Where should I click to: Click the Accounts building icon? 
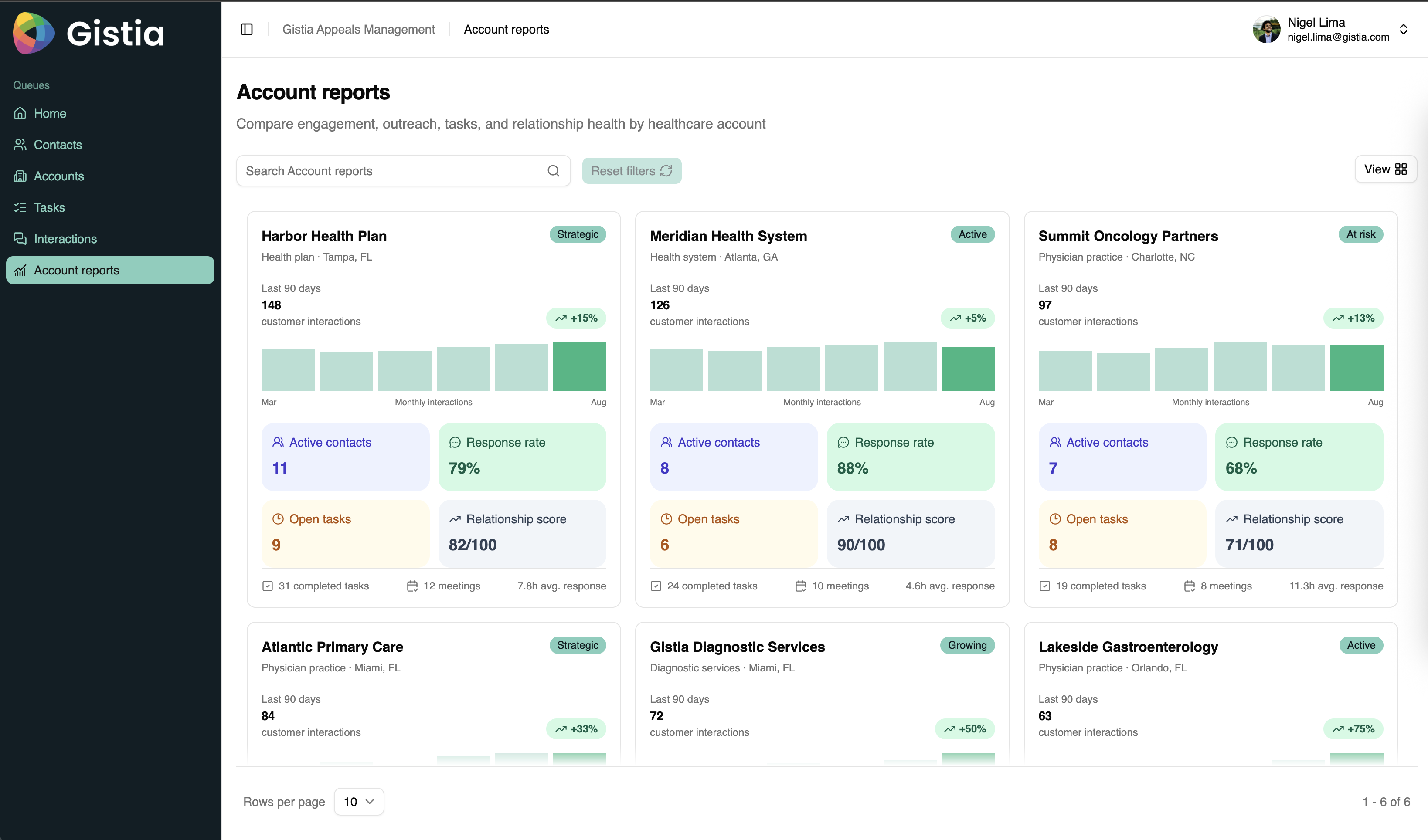click(x=20, y=176)
